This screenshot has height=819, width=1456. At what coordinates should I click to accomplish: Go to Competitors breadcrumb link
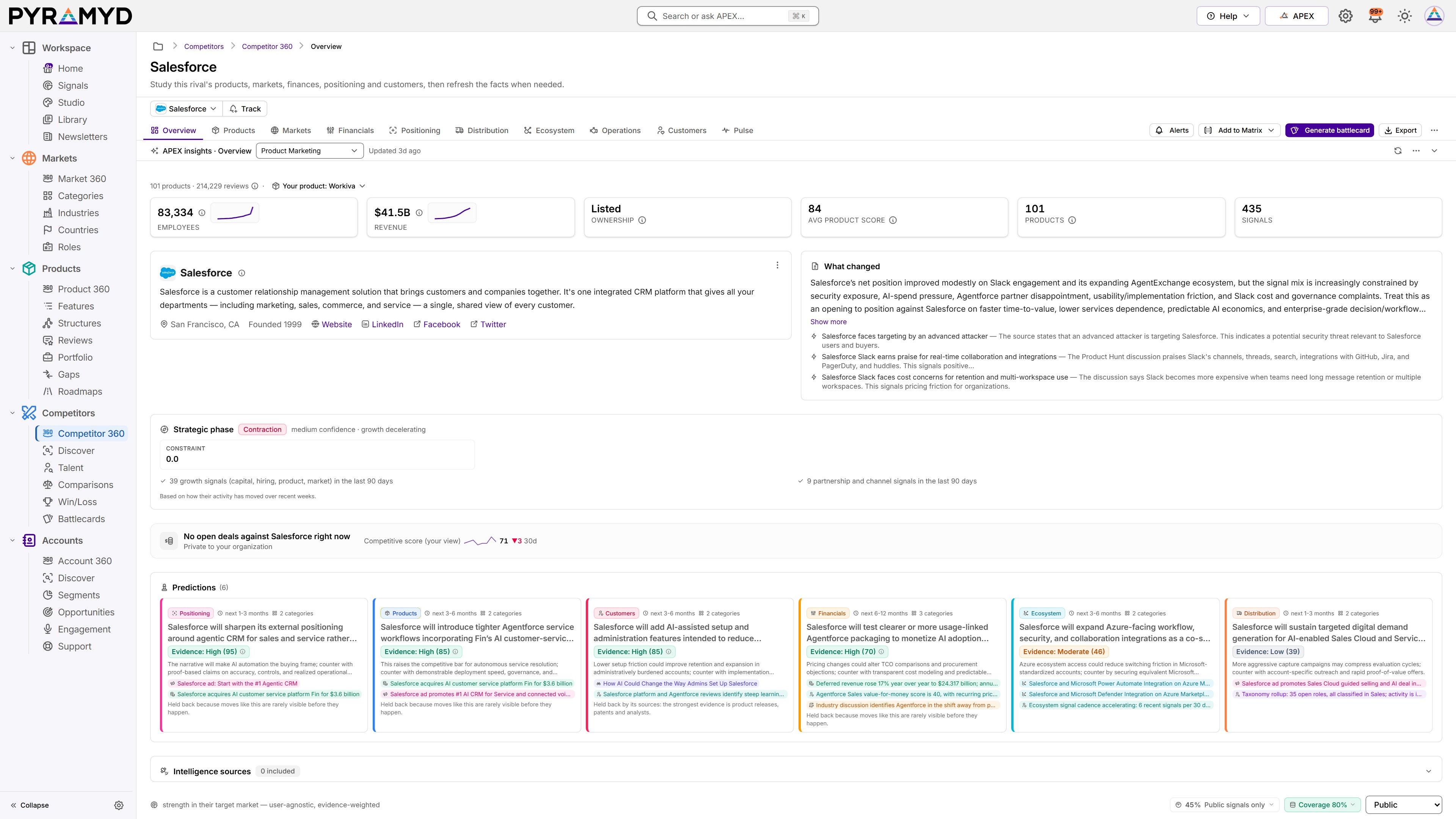[204, 46]
